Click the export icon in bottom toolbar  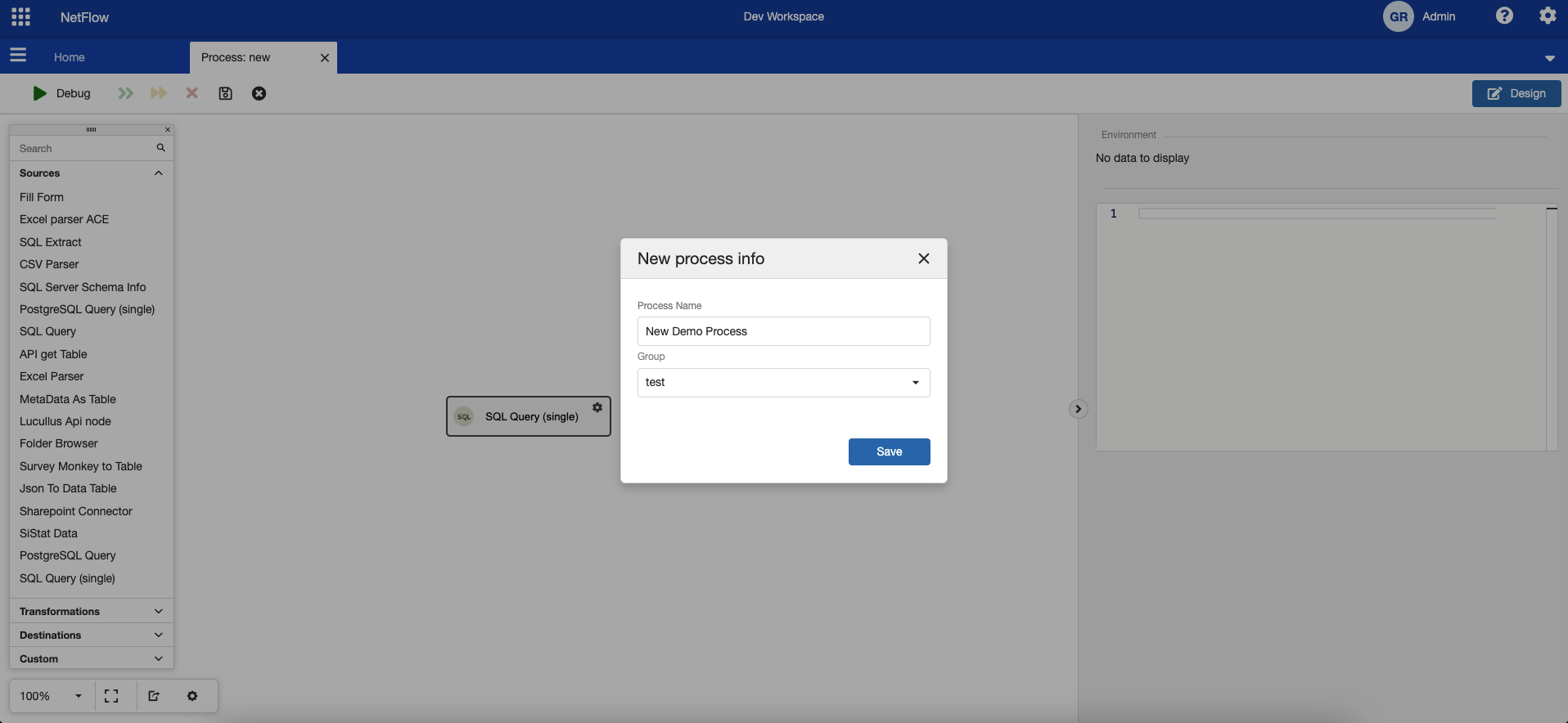[154, 696]
